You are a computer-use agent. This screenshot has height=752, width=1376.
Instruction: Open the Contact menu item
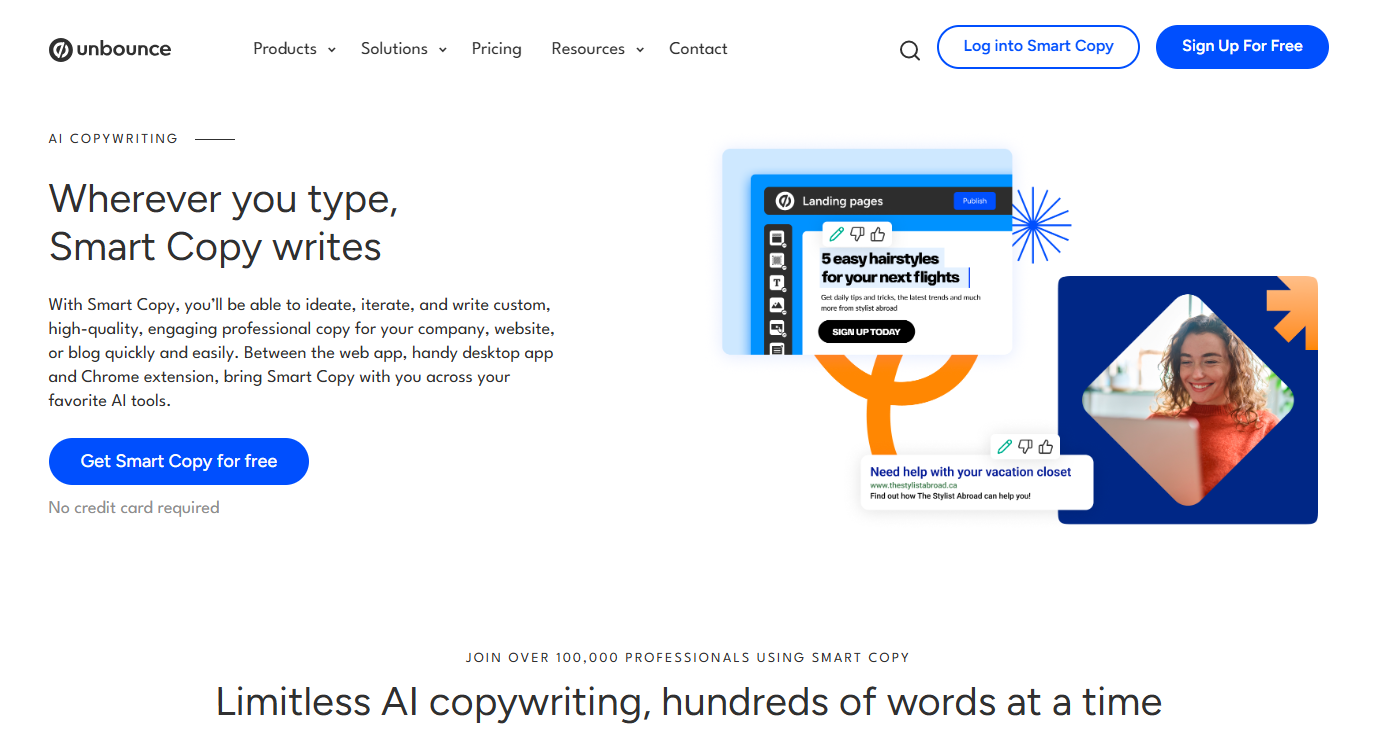click(x=698, y=49)
